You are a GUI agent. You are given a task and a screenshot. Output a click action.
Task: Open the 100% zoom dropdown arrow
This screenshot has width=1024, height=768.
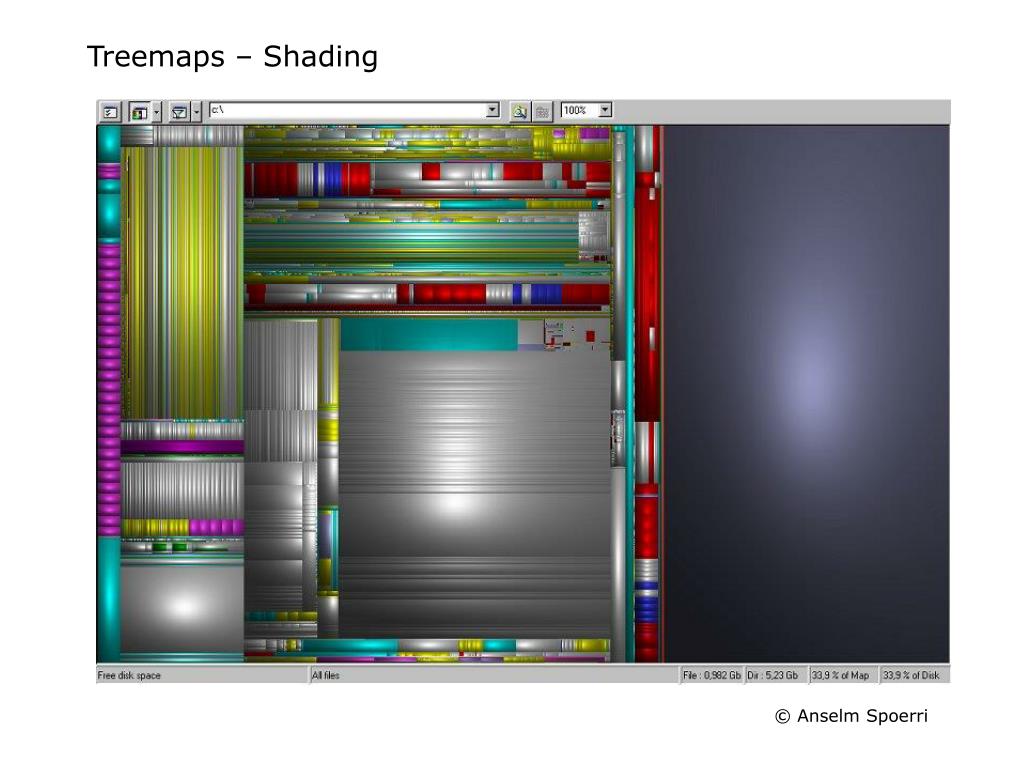point(605,110)
